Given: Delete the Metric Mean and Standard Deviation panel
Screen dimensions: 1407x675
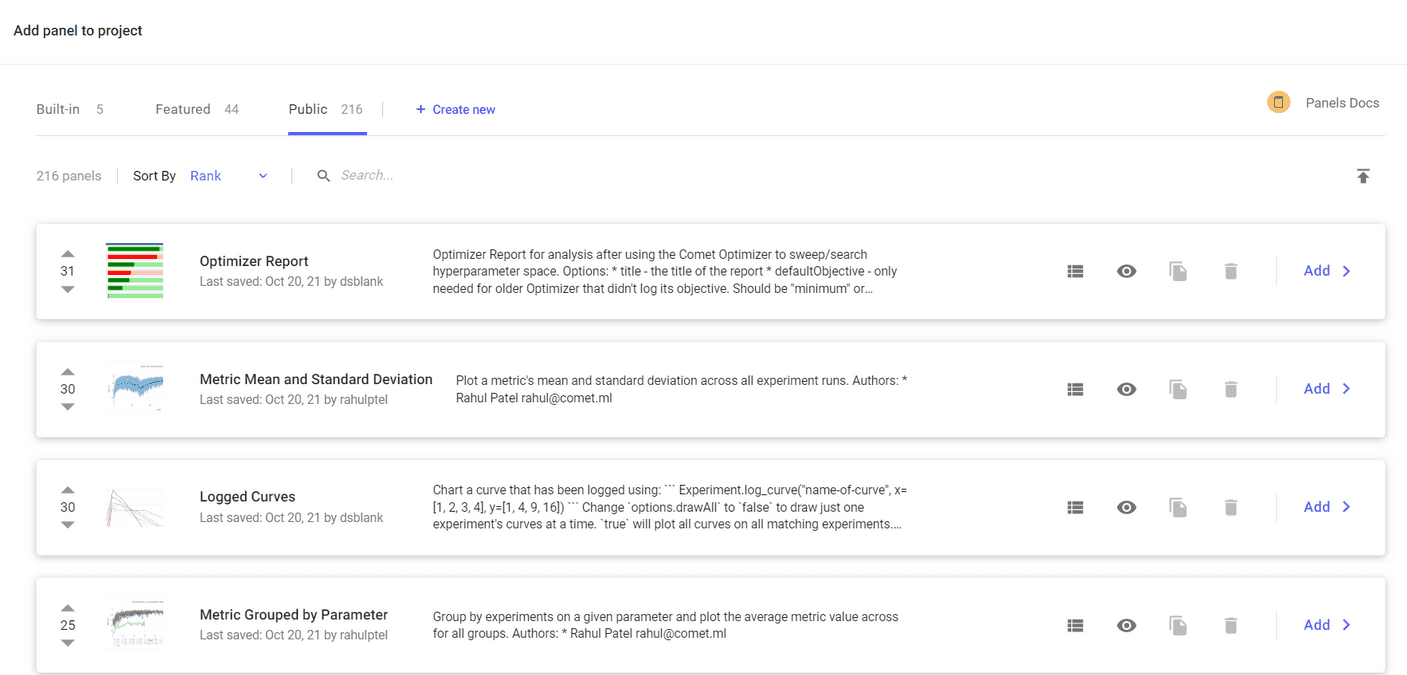Looking at the screenshot, I should (x=1230, y=388).
